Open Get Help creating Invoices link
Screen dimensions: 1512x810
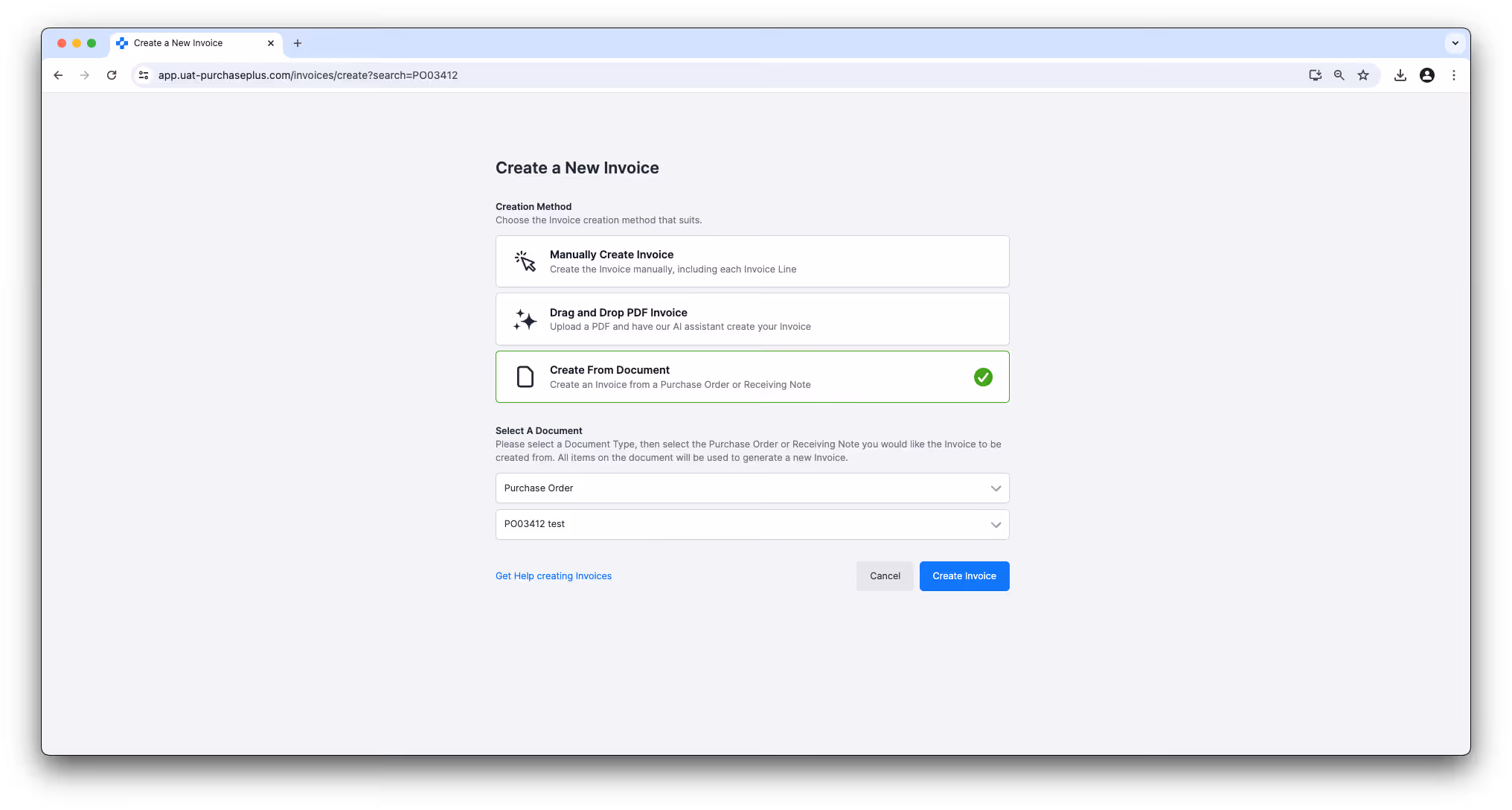point(553,576)
